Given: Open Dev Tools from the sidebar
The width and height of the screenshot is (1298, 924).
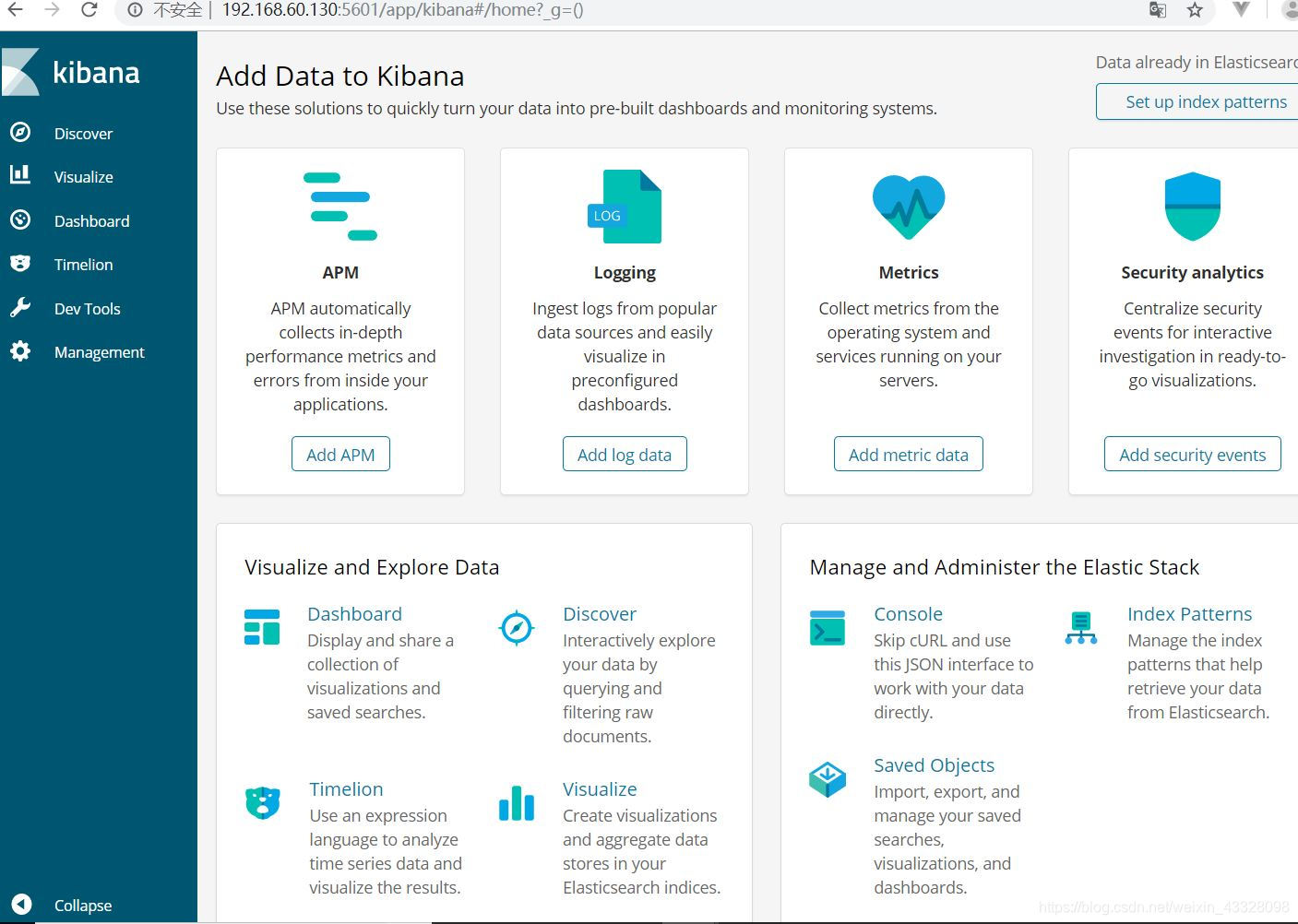Looking at the screenshot, I should pos(89,308).
